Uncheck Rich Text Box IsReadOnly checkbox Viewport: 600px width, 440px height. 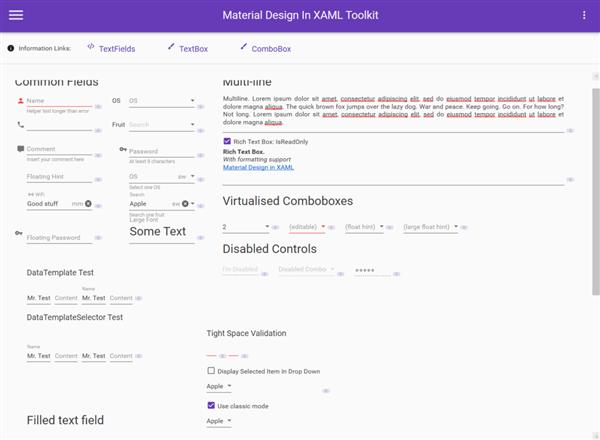[227, 141]
